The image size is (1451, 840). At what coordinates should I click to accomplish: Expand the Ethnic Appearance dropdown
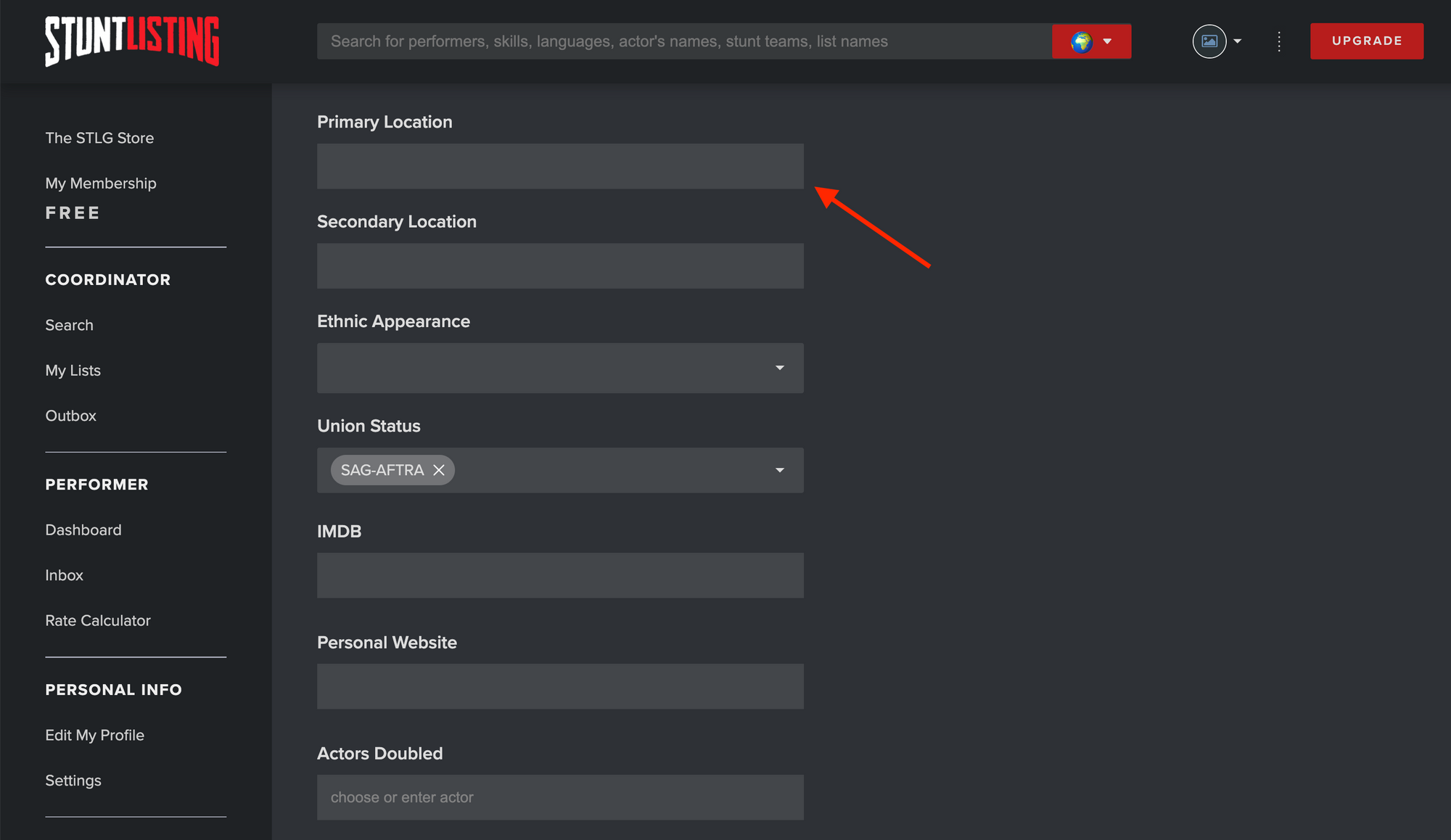pos(560,368)
